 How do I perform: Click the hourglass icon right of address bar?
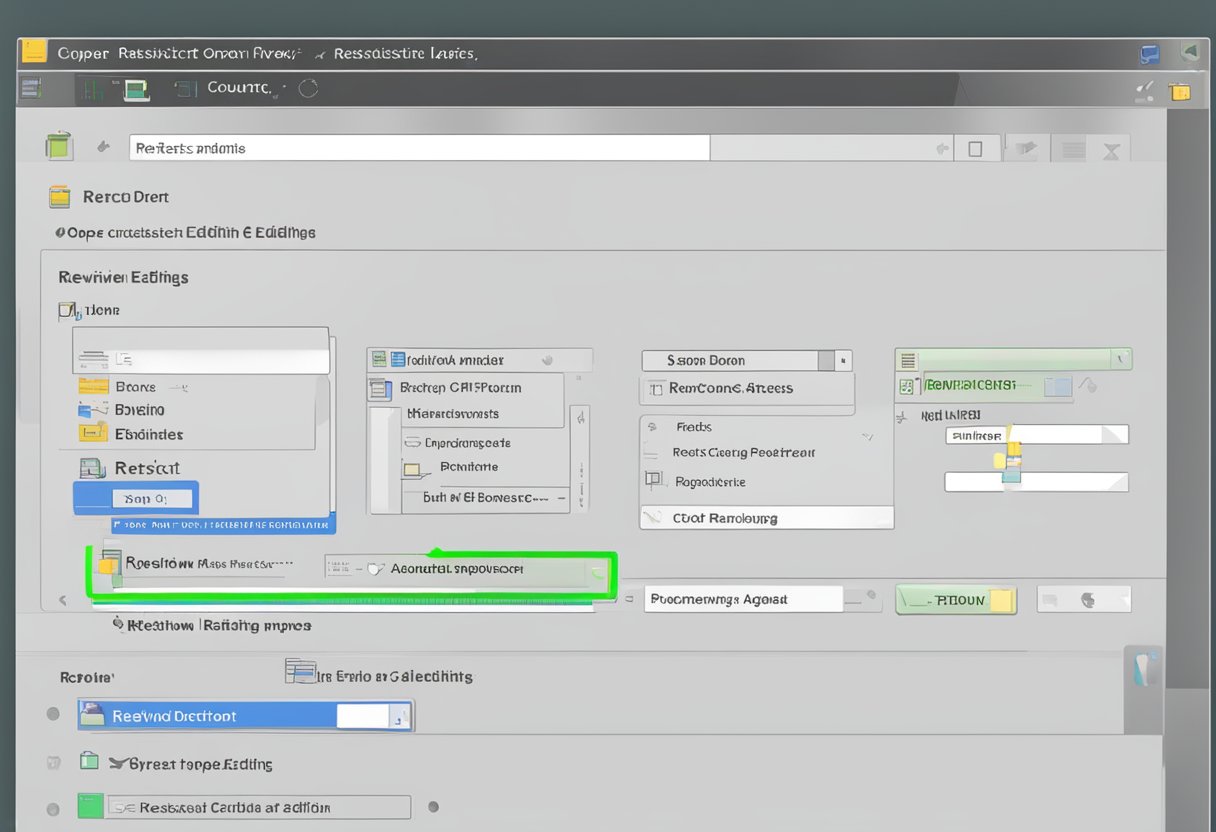[x=1110, y=150]
